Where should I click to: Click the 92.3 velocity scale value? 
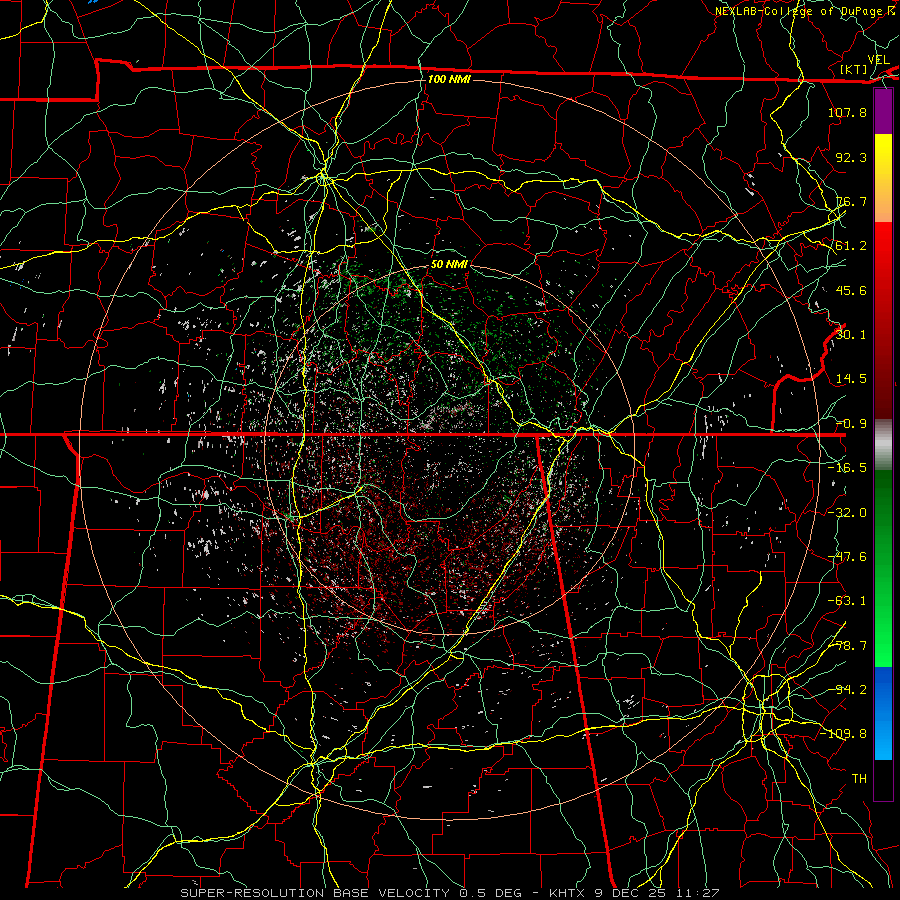[851, 157]
